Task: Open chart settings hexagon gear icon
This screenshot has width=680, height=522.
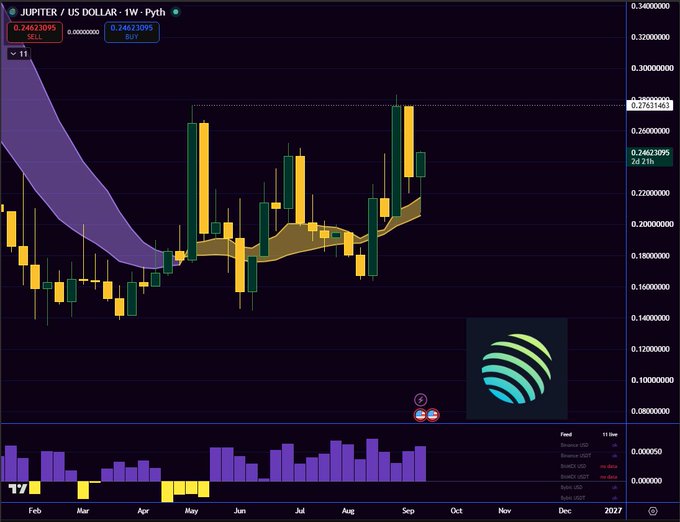Action: [653, 511]
